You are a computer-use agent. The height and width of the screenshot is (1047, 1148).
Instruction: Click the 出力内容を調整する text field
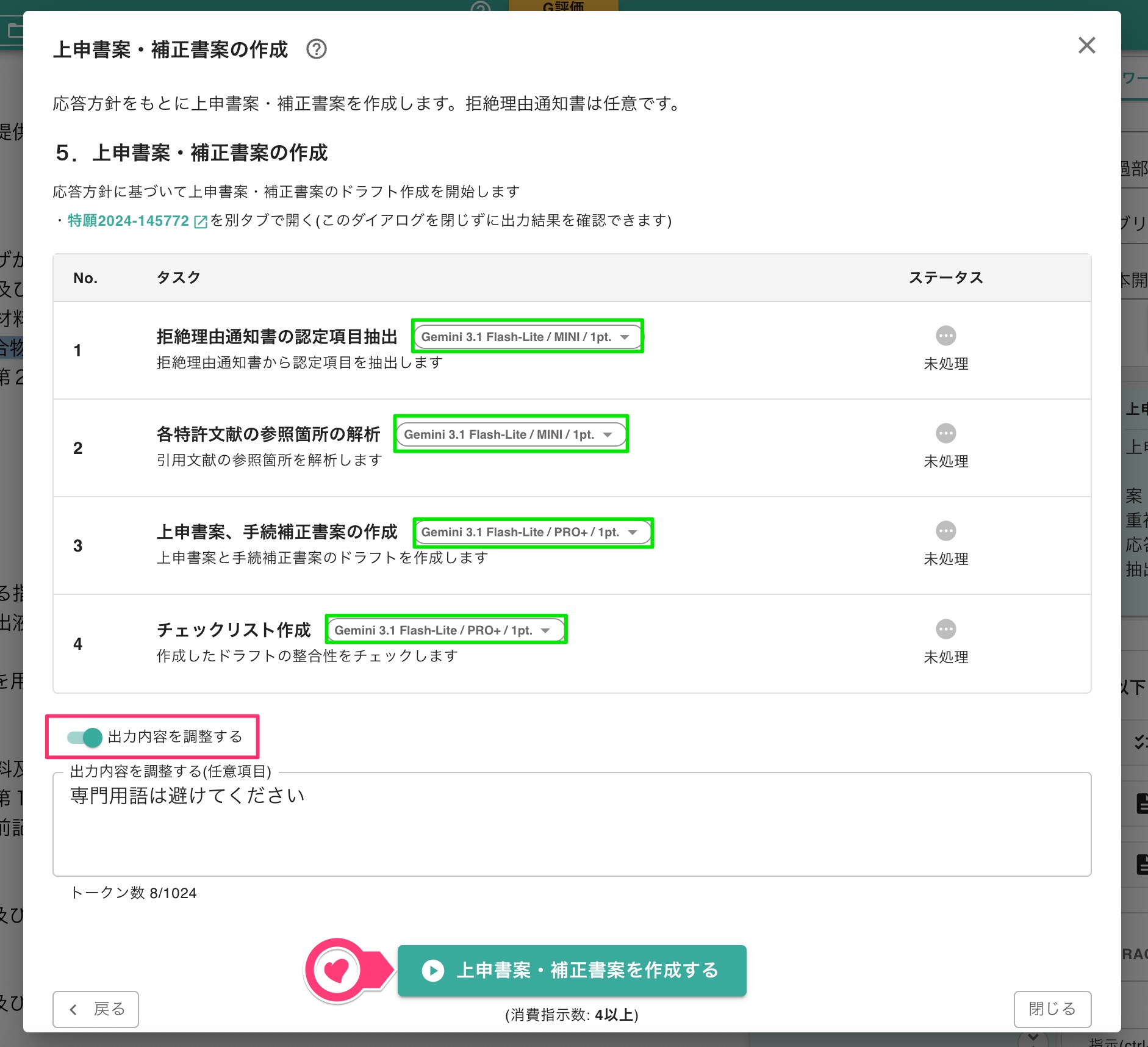click(x=572, y=824)
